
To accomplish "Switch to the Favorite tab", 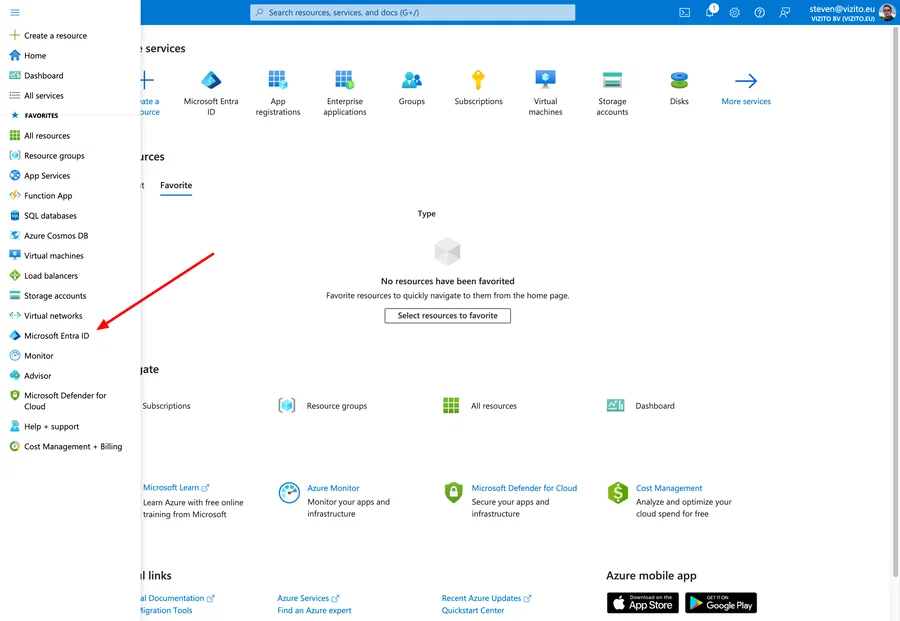I will tap(176, 185).
